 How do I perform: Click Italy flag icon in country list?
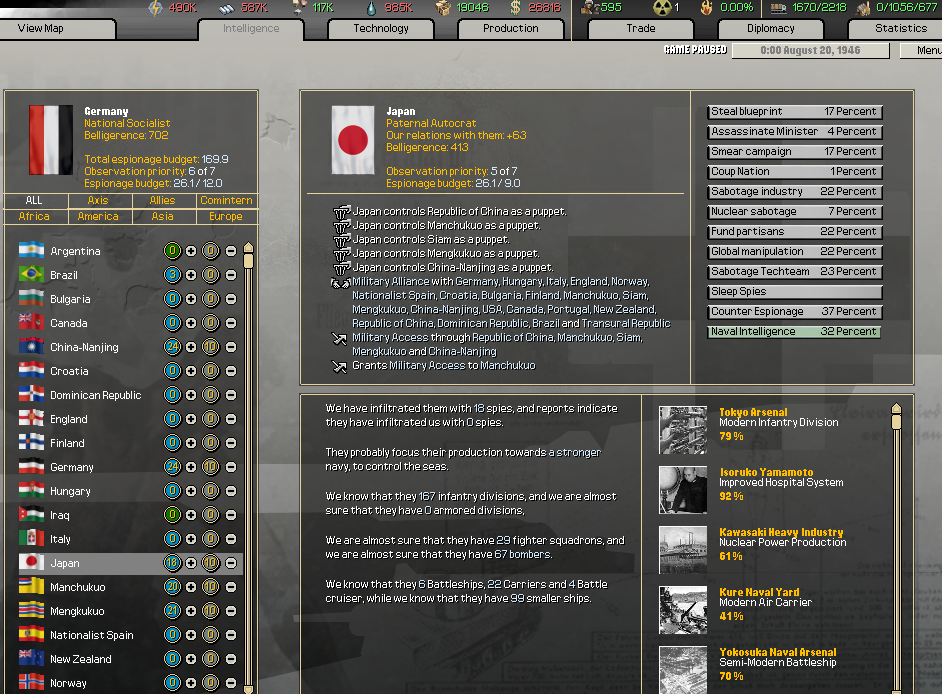pos(31,538)
